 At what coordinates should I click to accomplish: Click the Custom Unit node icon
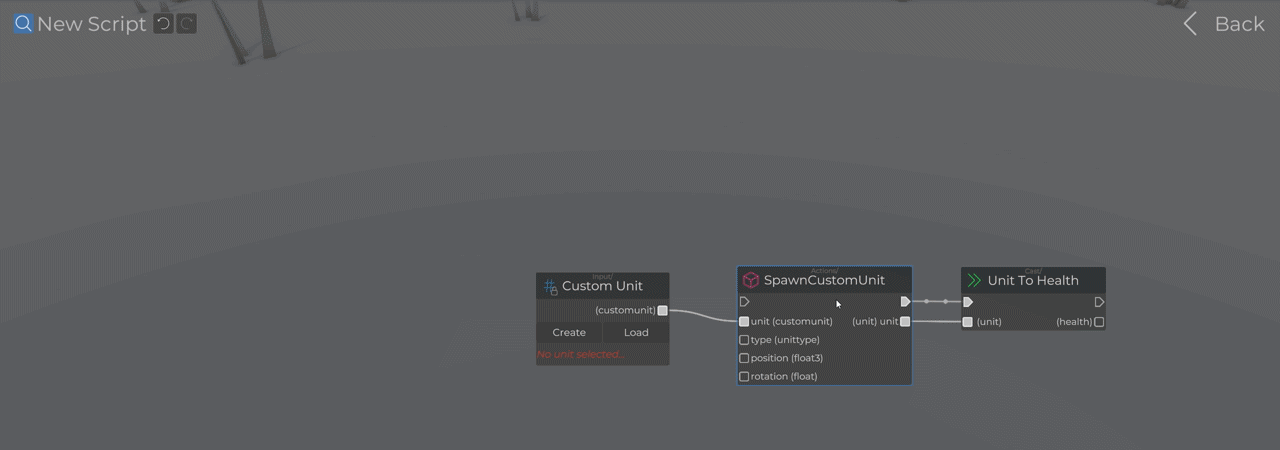[550, 287]
